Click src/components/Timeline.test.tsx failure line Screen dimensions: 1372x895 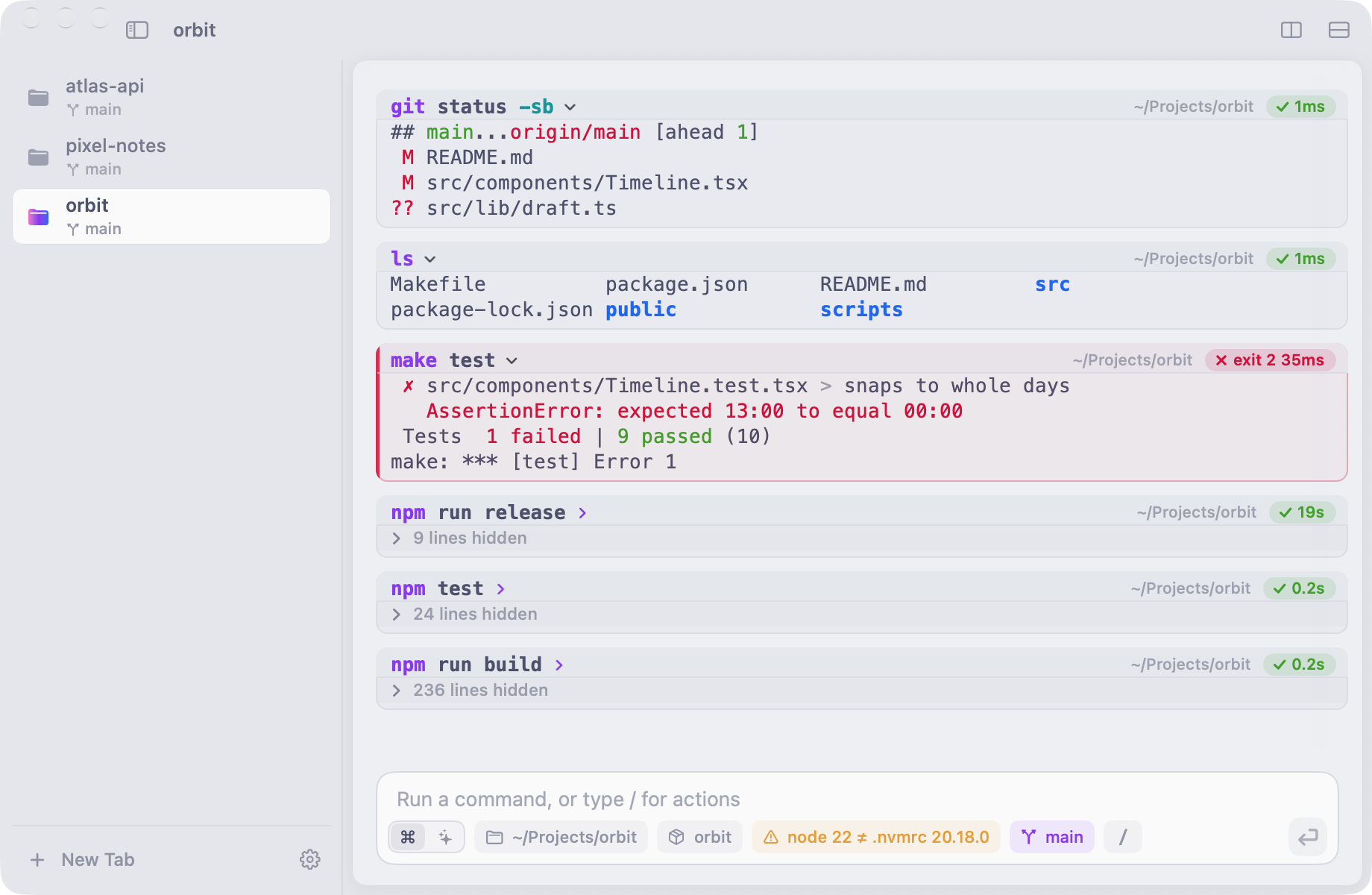(x=617, y=386)
